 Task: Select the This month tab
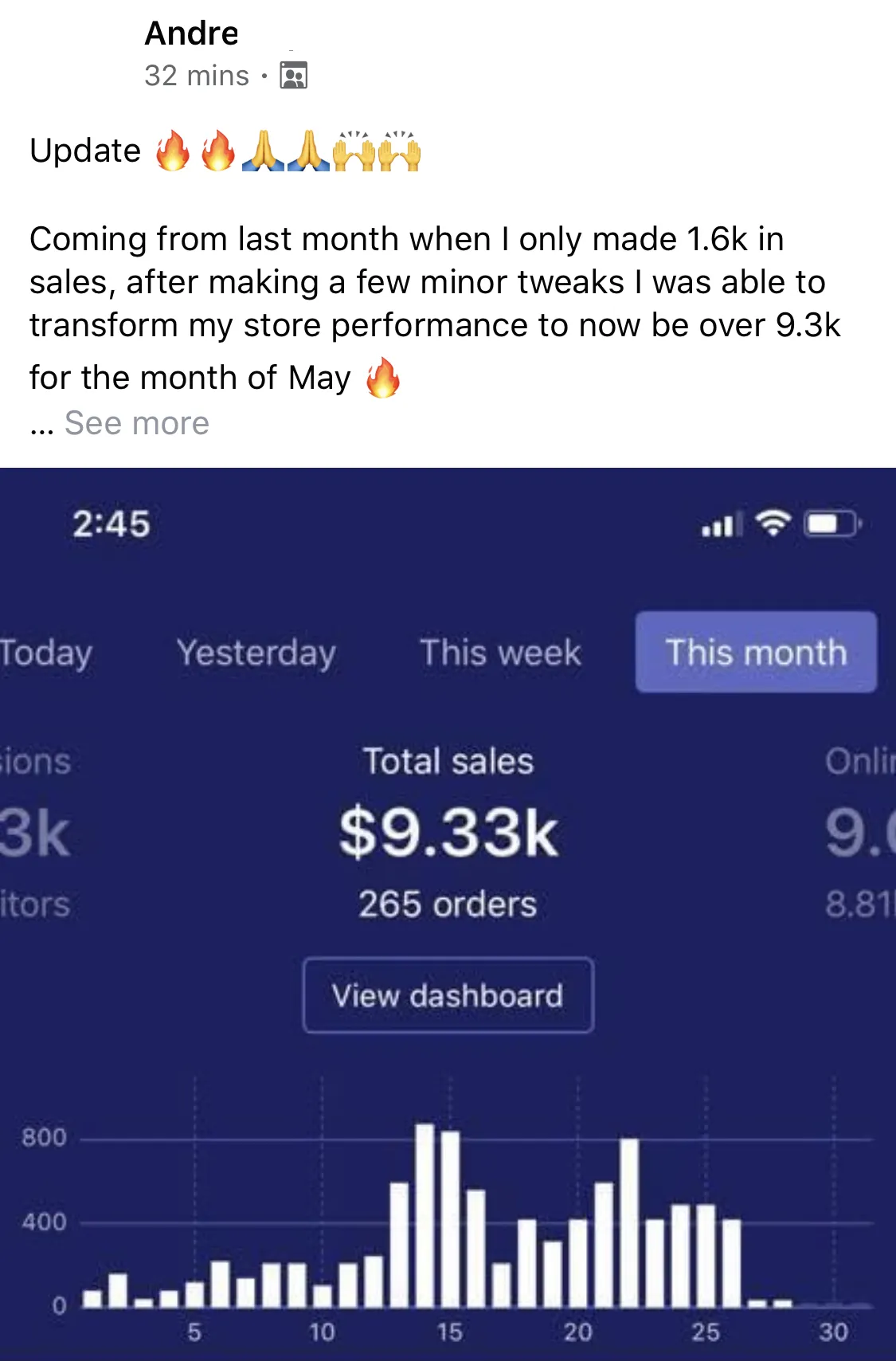(x=756, y=653)
